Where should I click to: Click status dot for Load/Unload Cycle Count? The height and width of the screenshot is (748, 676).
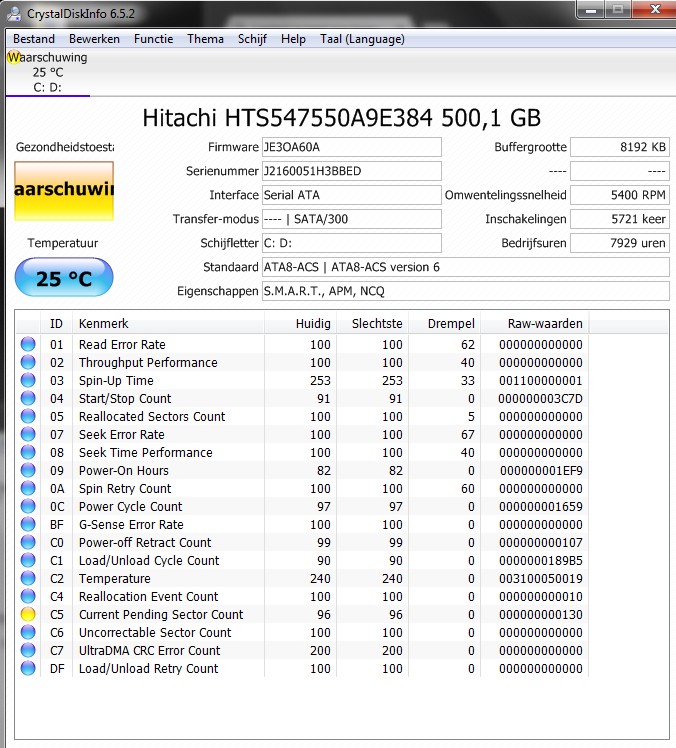point(28,560)
